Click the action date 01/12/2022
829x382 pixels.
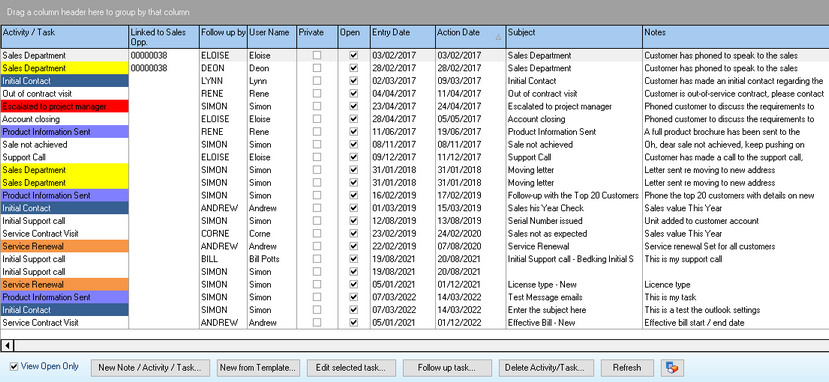pyautogui.click(x=471, y=322)
